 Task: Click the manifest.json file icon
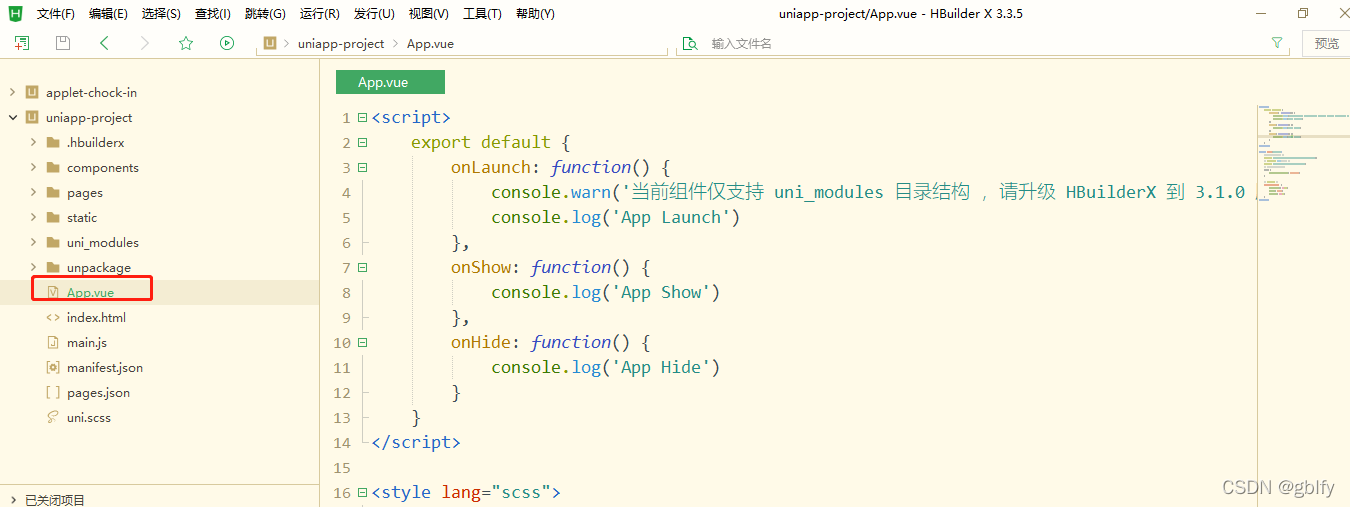point(53,367)
